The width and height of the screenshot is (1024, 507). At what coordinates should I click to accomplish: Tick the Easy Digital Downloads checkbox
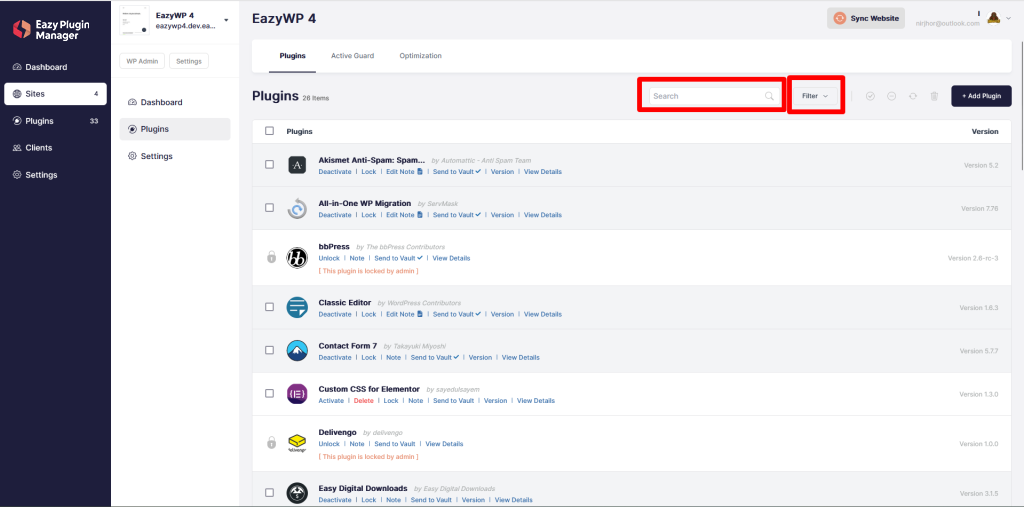(270, 493)
